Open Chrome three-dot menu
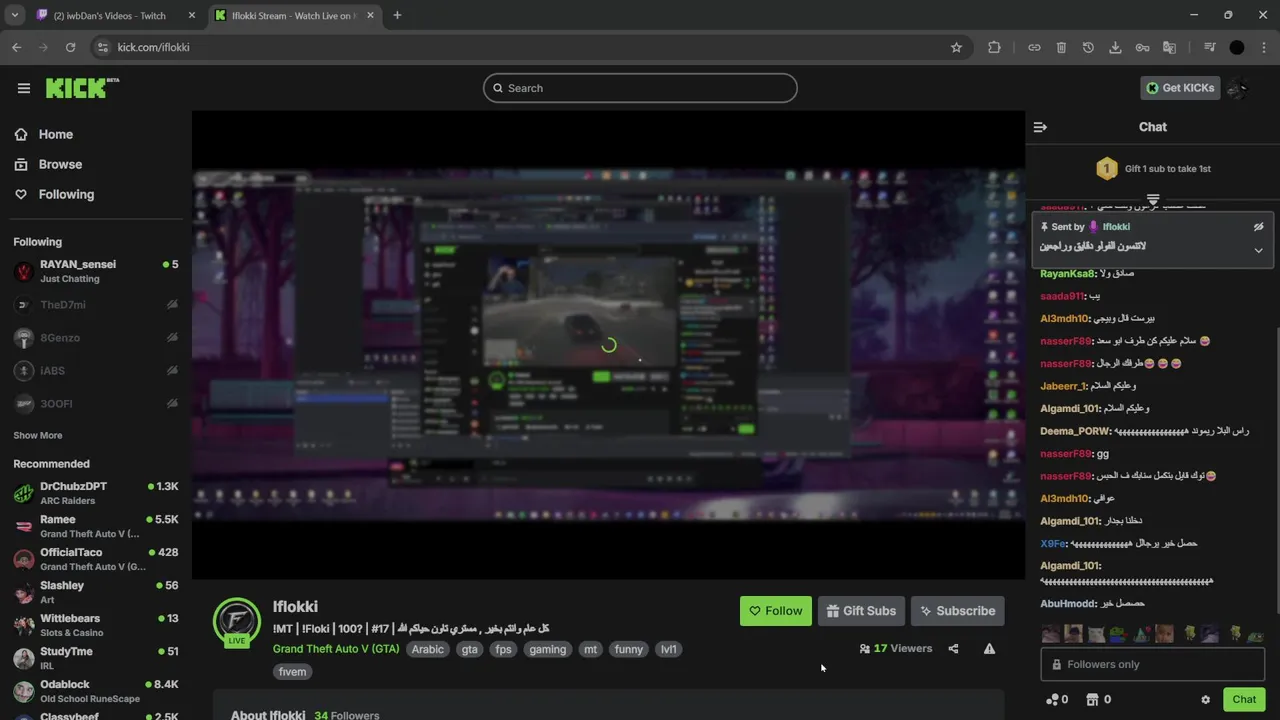1280x720 pixels. 1262,47
